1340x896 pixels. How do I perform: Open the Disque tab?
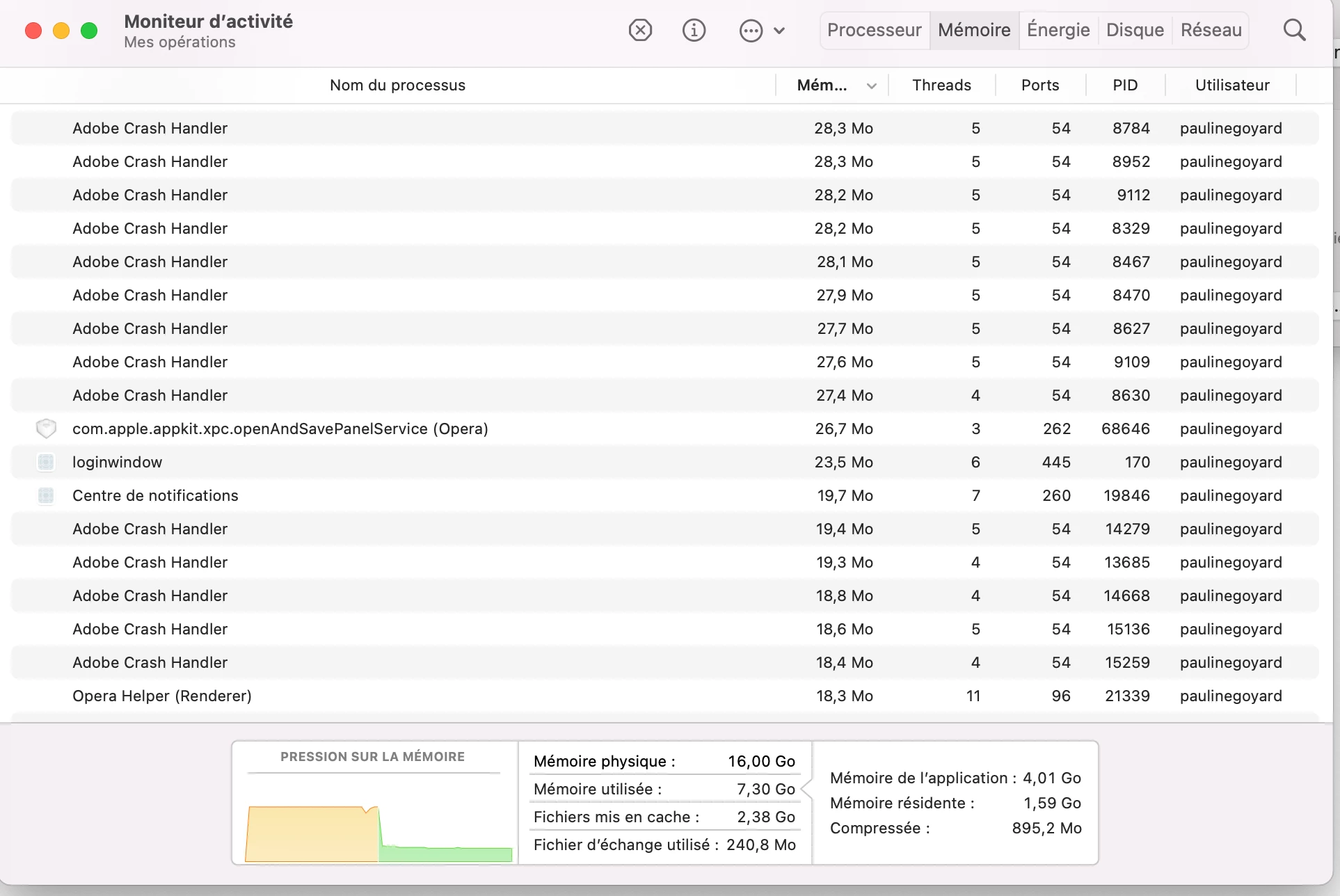pos(1135,30)
